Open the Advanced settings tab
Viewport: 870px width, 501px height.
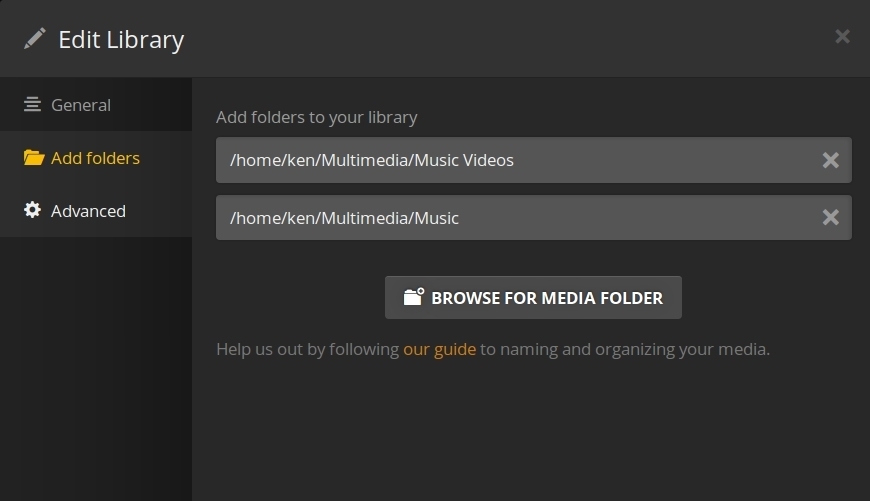(x=88, y=211)
